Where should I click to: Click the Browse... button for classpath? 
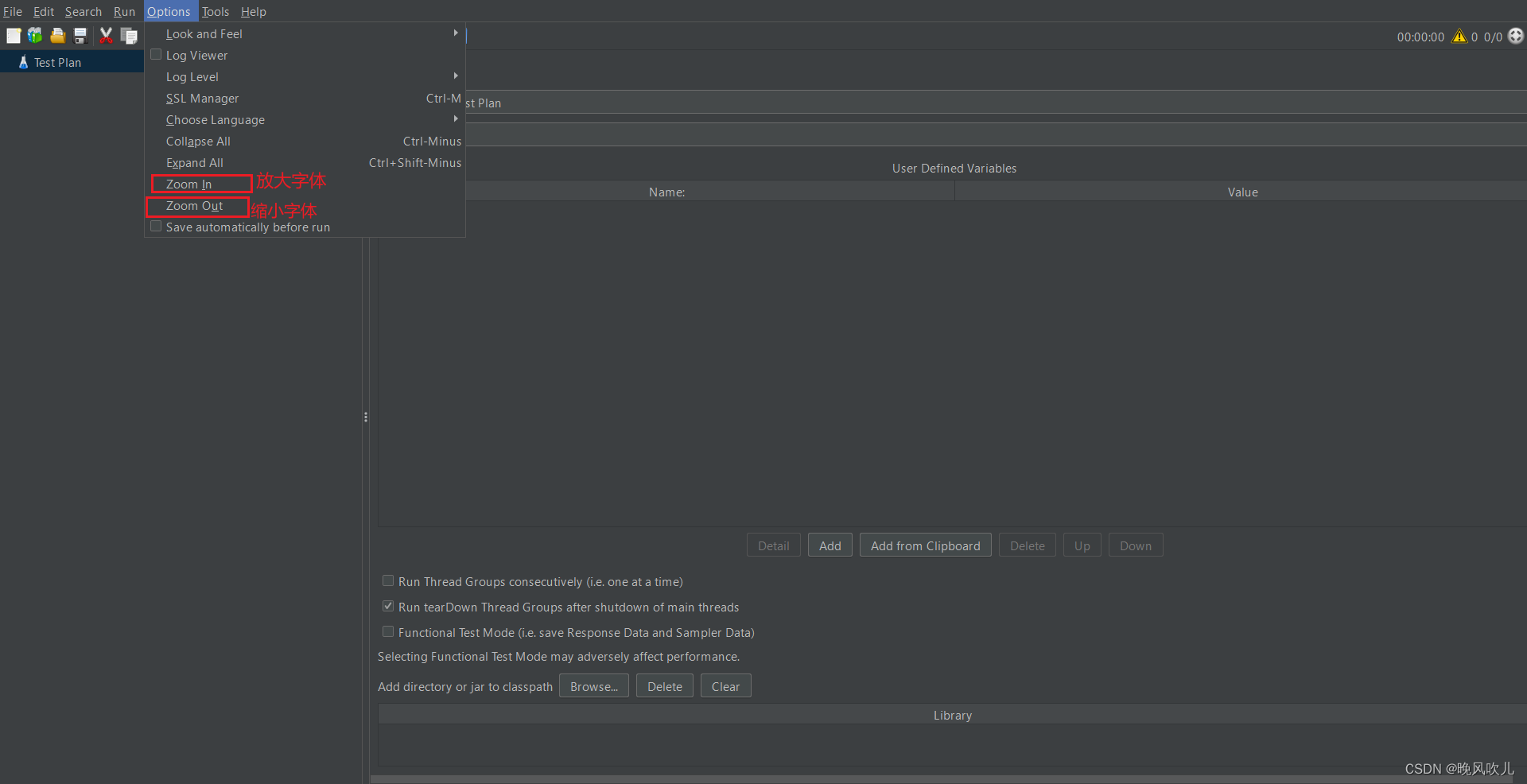tap(593, 686)
